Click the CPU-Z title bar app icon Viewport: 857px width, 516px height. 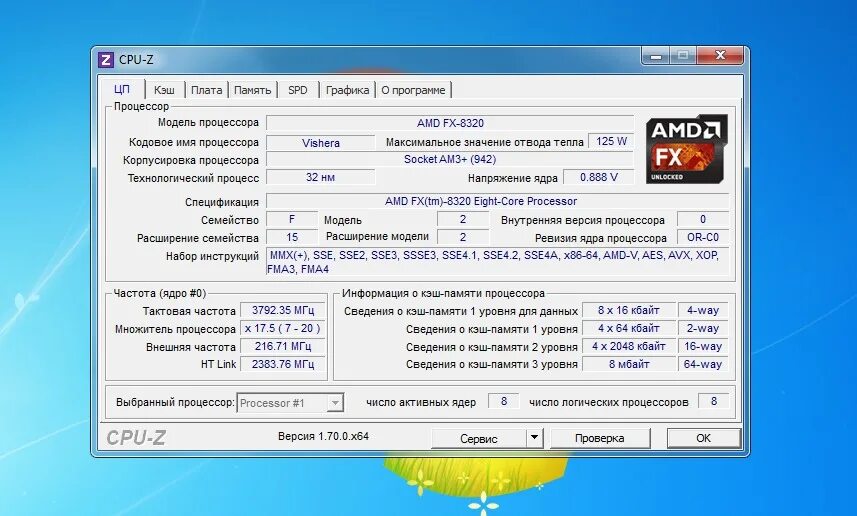click(x=105, y=60)
